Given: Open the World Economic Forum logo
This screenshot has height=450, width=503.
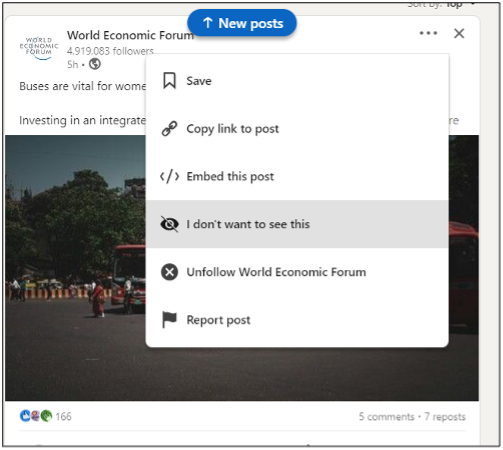Looking at the screenshot, I should pos(39,48).
